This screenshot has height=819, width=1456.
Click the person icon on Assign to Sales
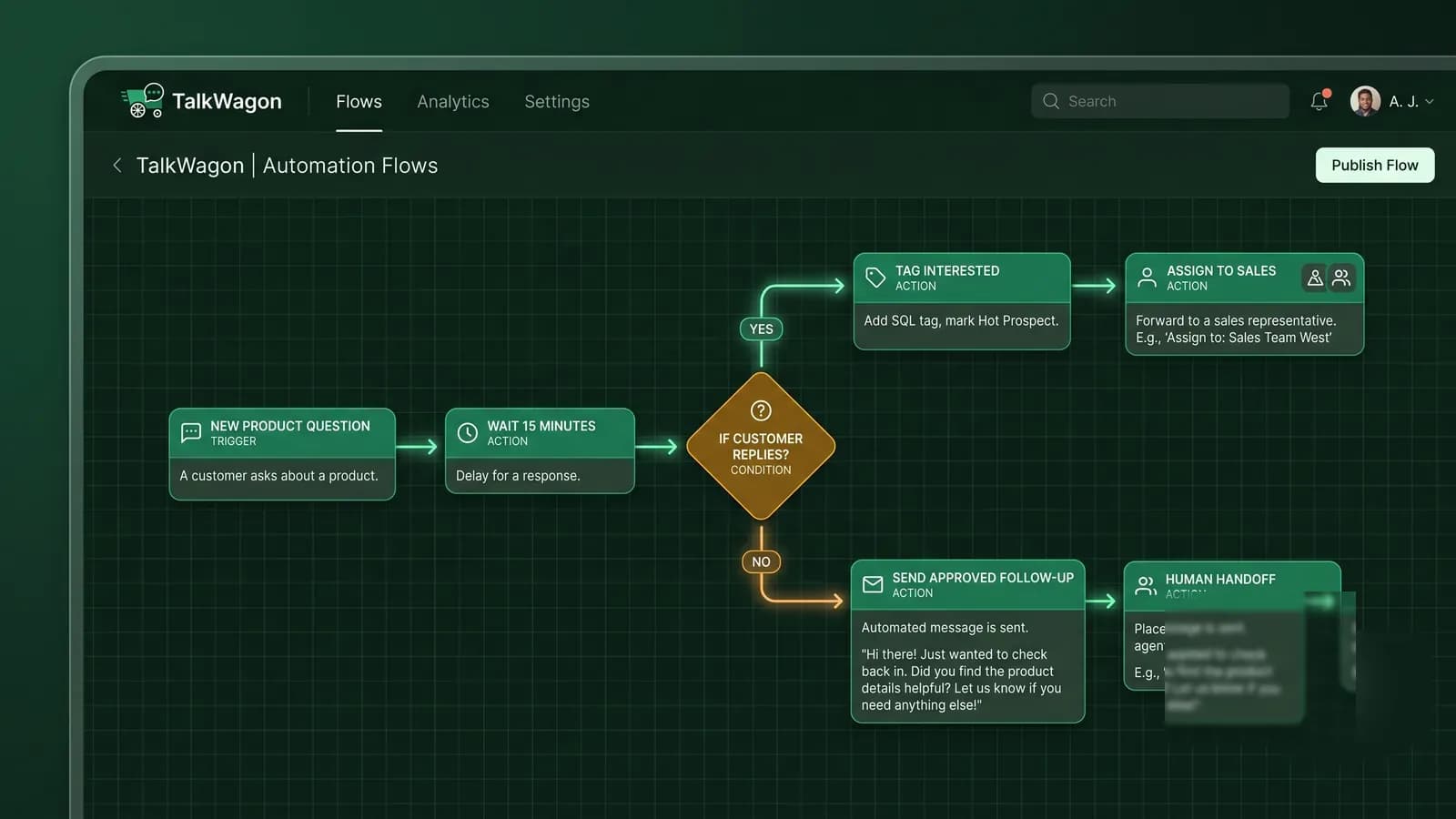(x=1148, y=278)
